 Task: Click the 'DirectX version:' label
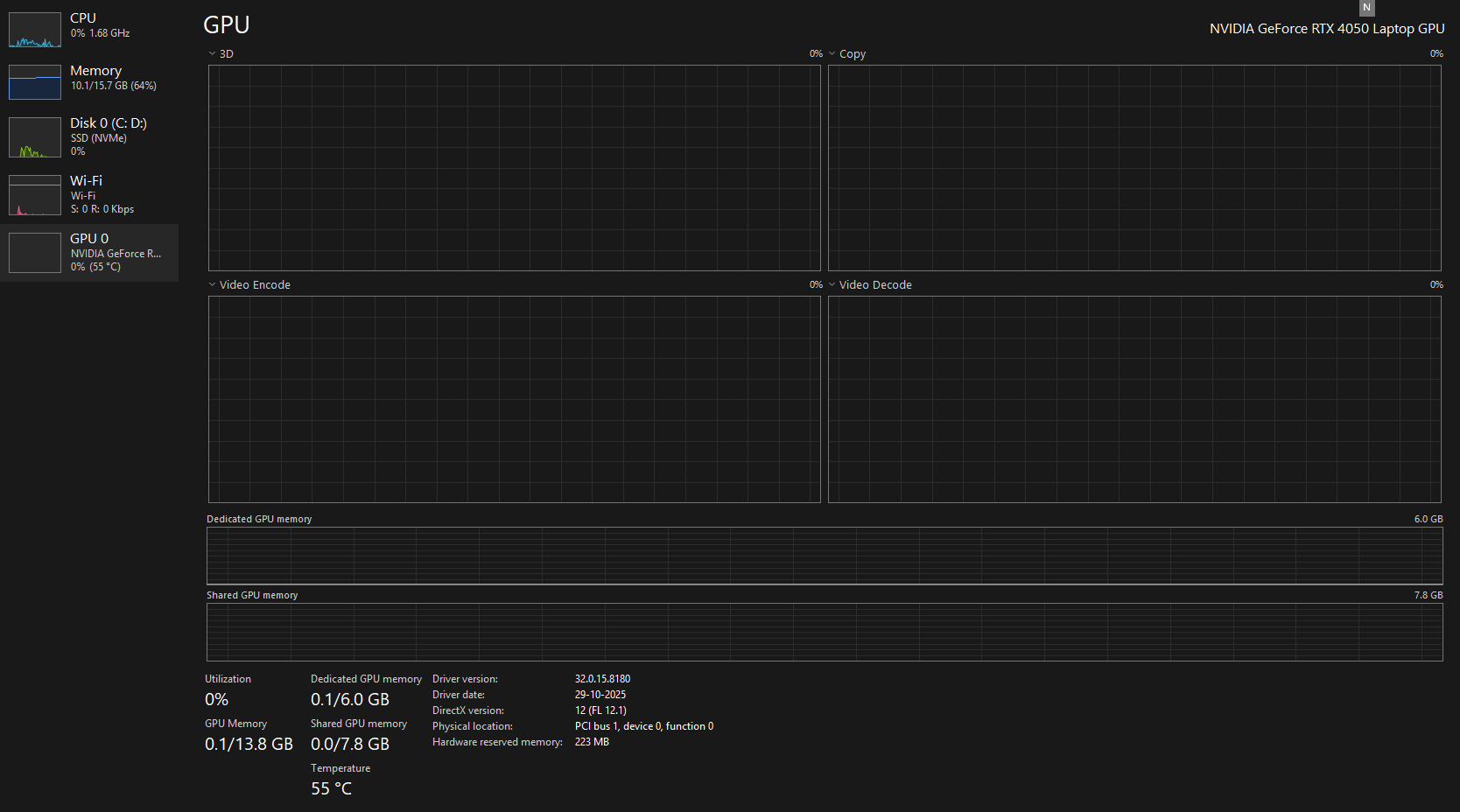[x=468, y=710]
